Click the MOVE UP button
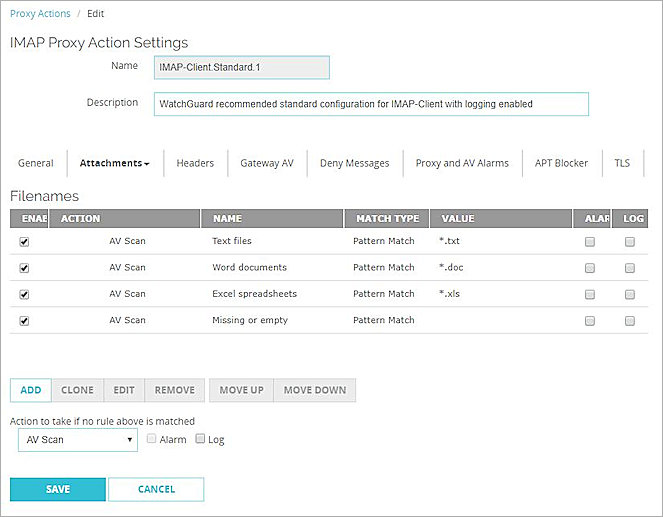The width and height of the screenshot is (663, 517). pyautogui.click(x=241, y=390)
